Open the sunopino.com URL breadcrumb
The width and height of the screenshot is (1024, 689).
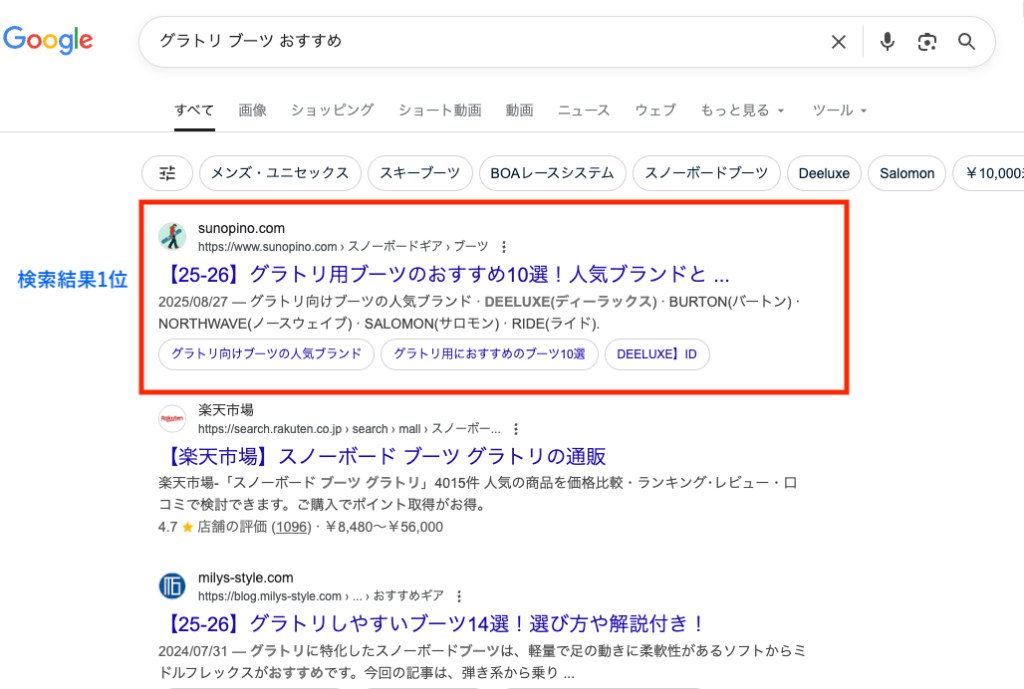pyautogui.click(x=343, y=247)
